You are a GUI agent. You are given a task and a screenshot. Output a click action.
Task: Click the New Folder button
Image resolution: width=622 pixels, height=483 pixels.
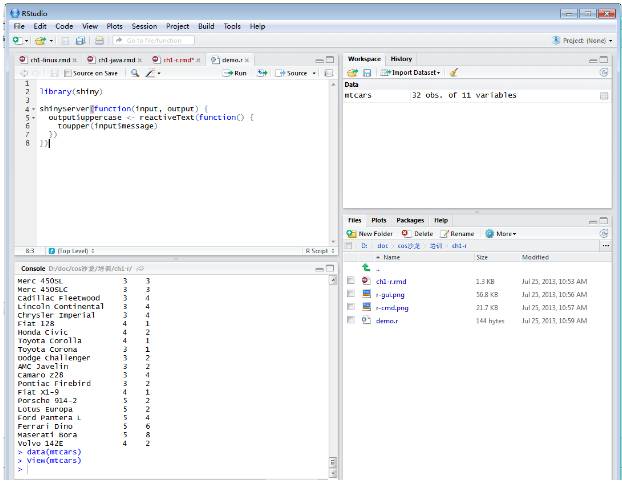370,234
